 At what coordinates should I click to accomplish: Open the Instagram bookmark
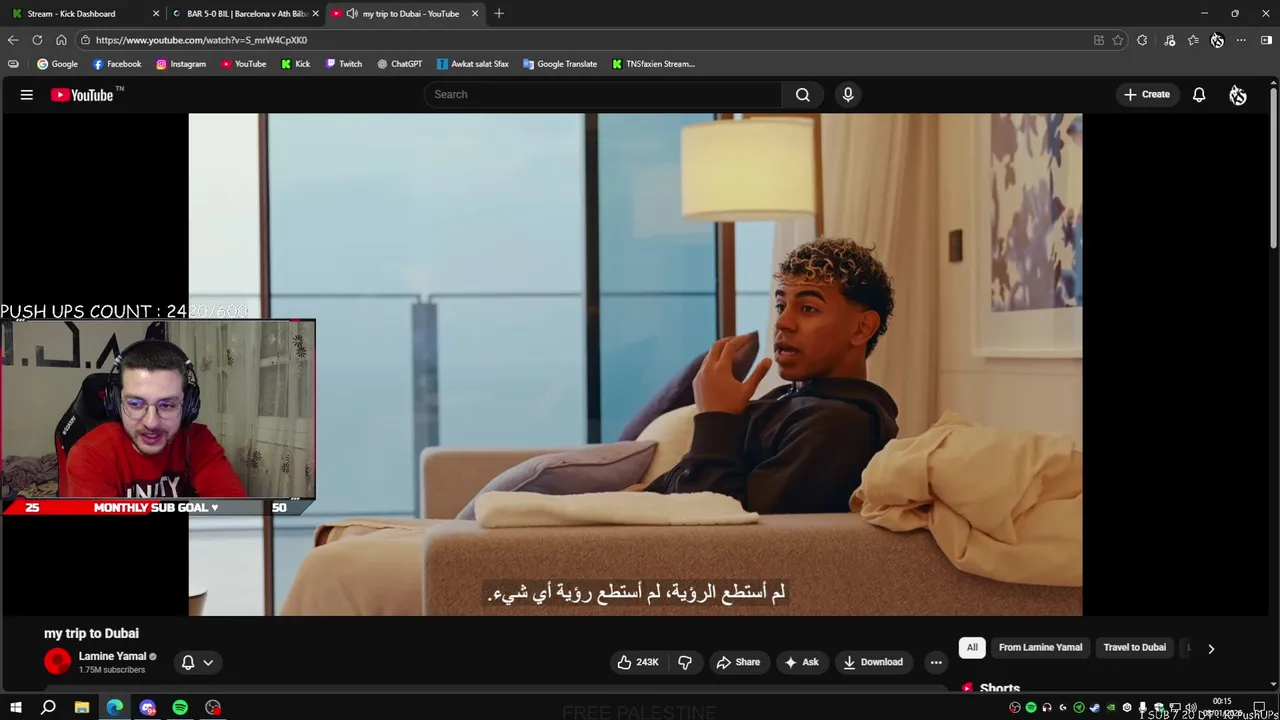click(x=181, y=64)
